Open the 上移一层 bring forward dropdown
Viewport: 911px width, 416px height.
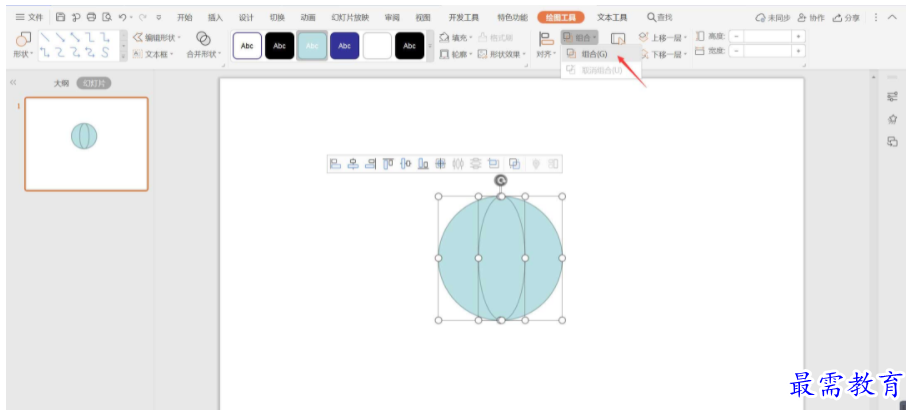(663, 38)
